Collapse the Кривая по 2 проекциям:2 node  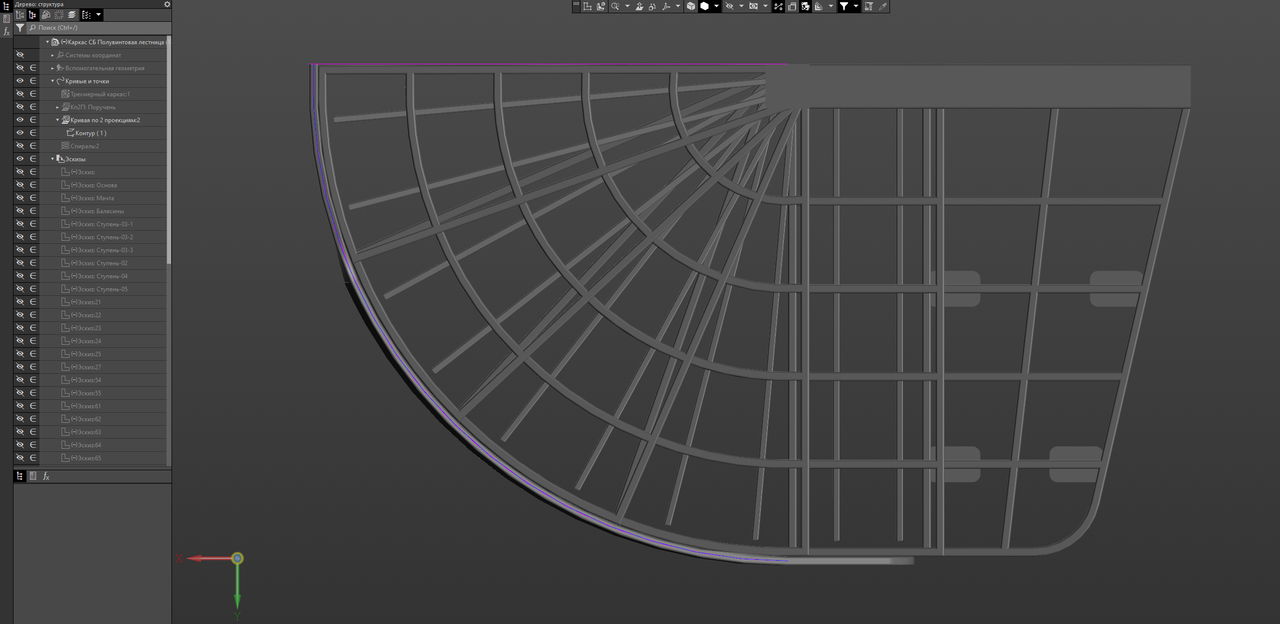[57, 120]
